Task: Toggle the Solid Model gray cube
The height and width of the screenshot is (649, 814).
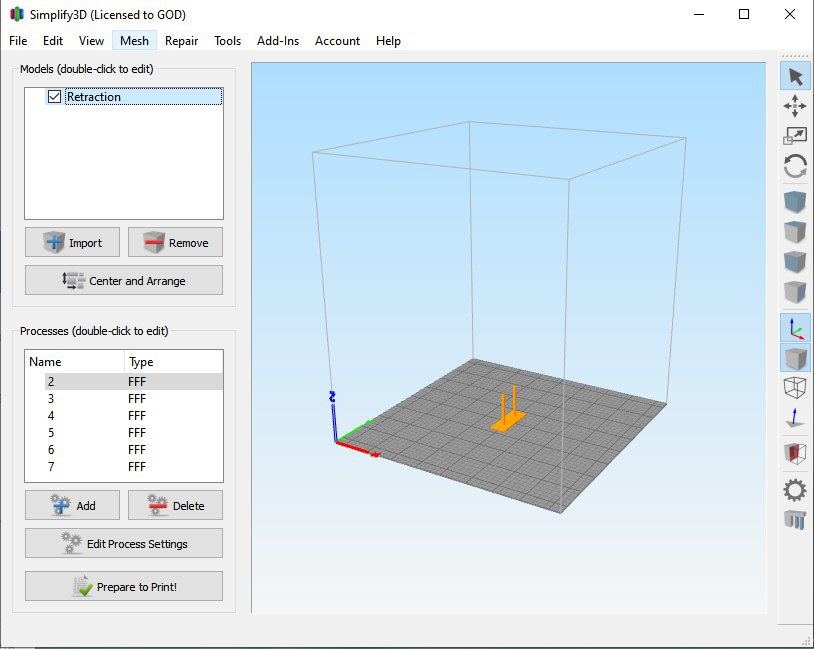Action: click(x=795, y=358)
